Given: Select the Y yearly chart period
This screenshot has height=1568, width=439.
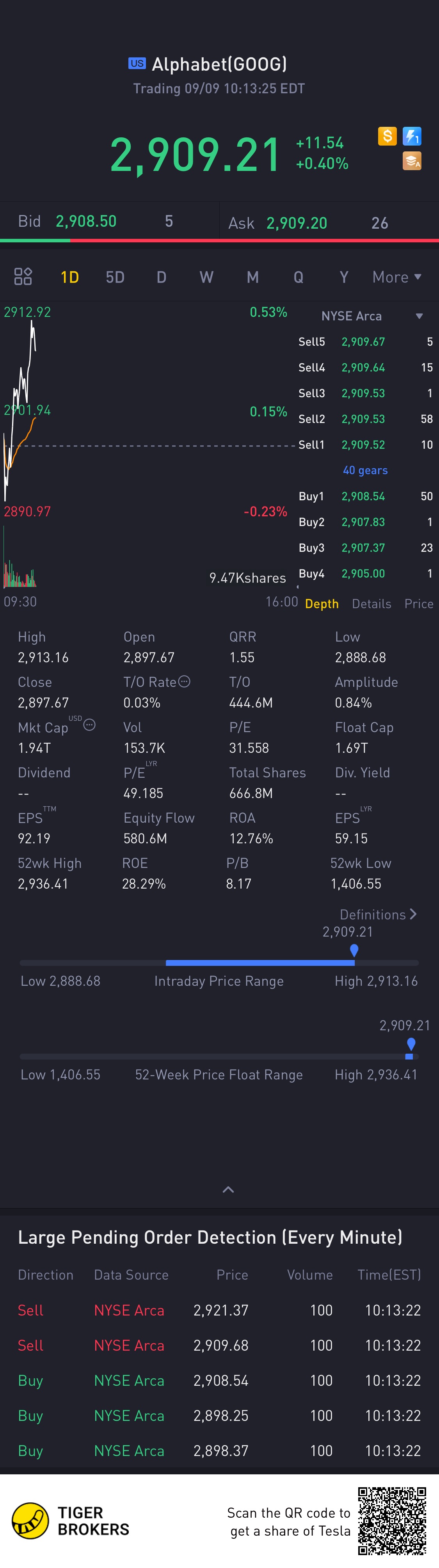Looking at the screenshot, I should coord(344,277).
